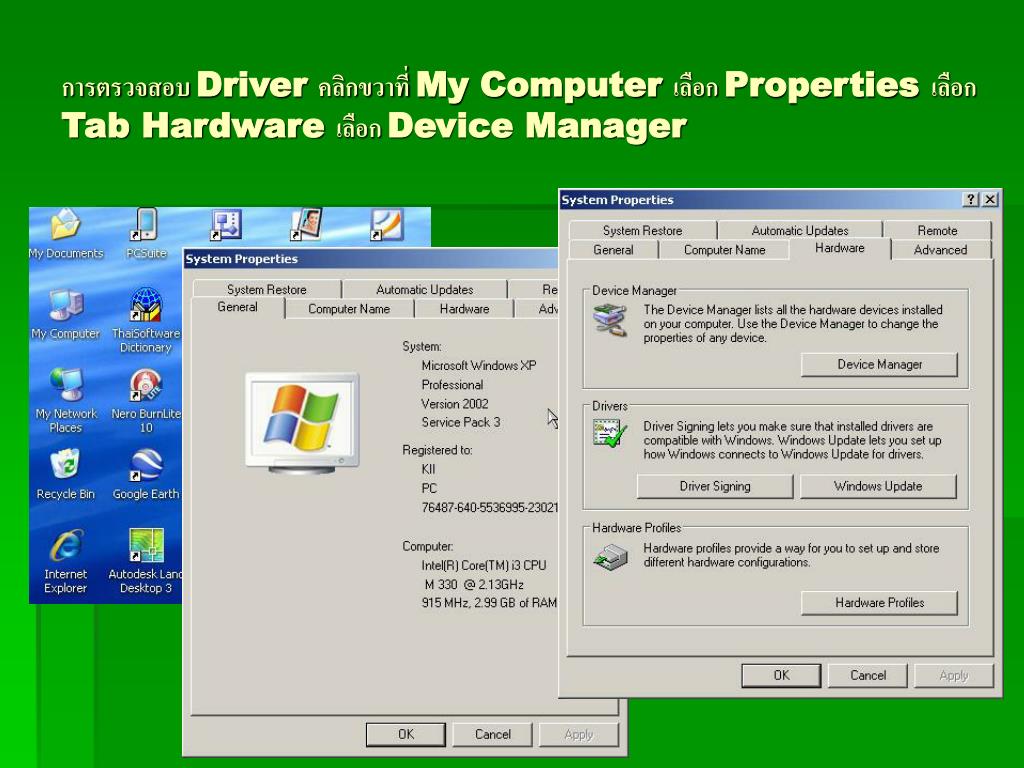This screenshot has height=768, width=1024.
Task: Open Computer Name tab in back dialog
Action: pos(349,309)
